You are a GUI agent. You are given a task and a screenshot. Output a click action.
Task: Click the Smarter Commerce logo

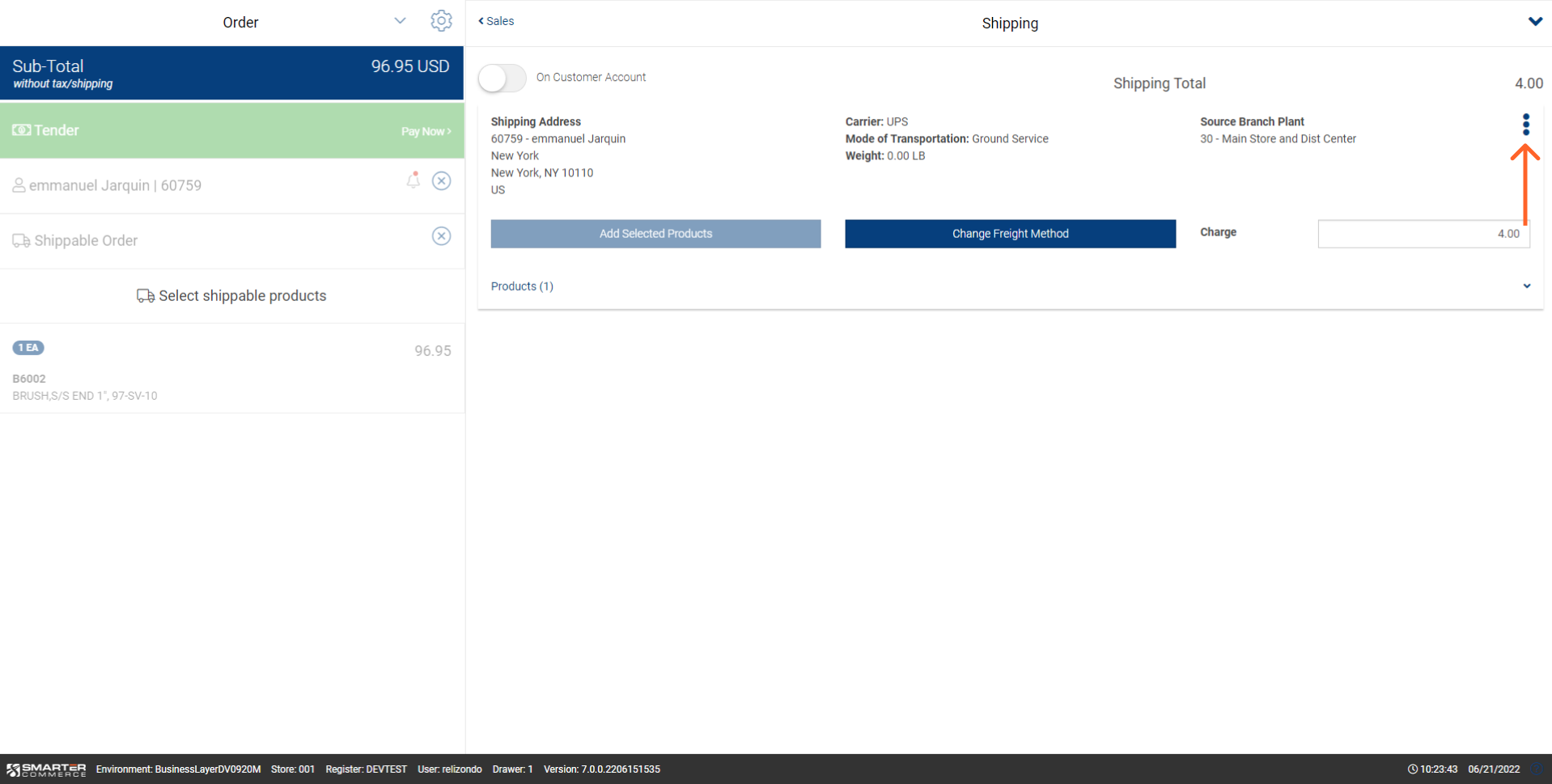click(x=46, y=769)
